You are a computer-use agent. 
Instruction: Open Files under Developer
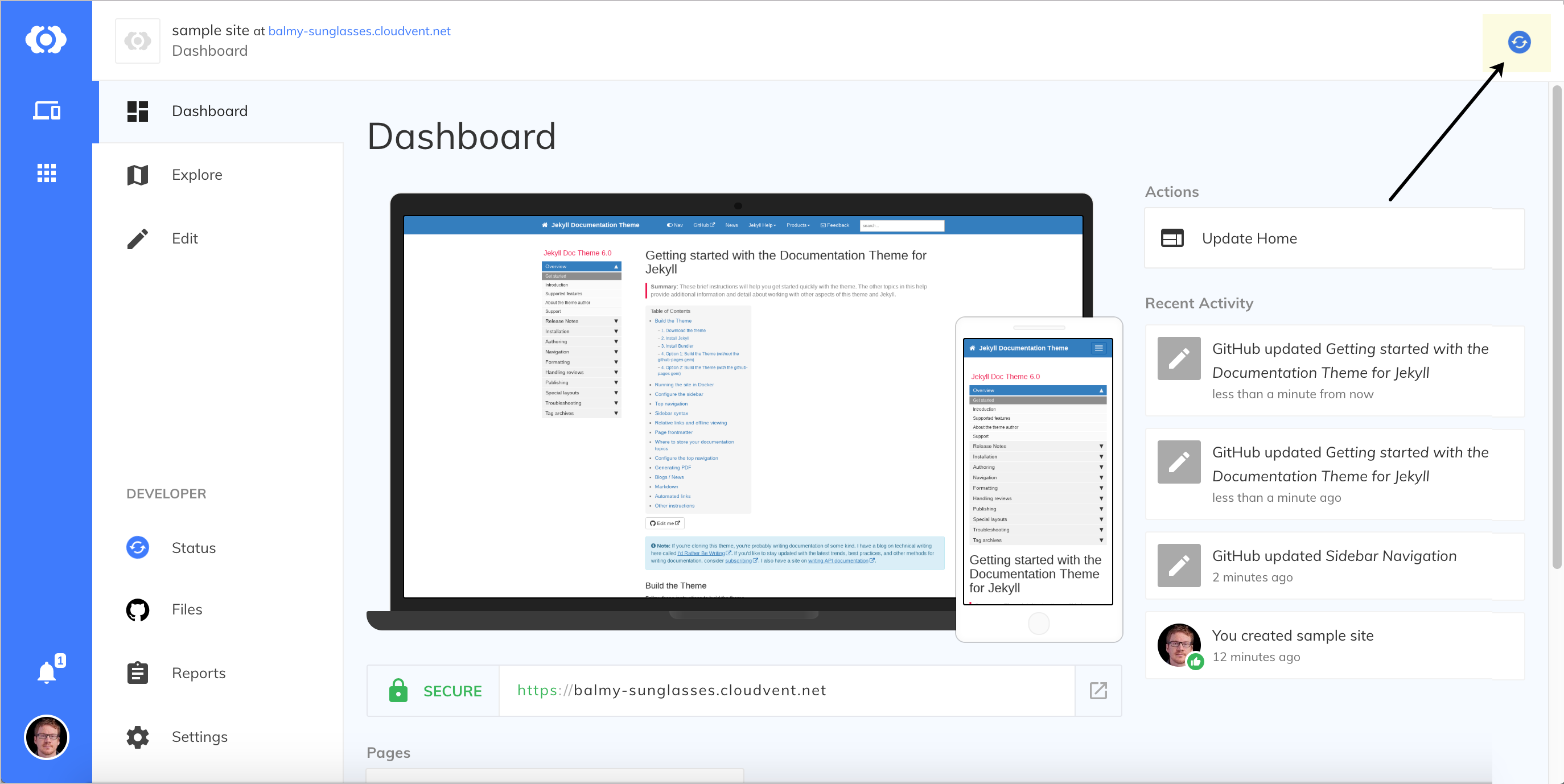coord(217,609)
